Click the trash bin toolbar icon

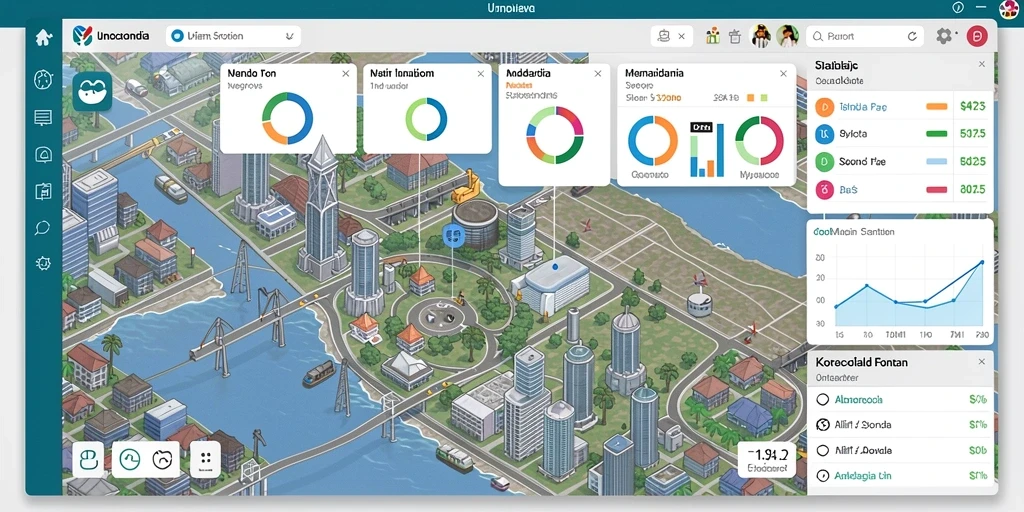click(735, 37)
